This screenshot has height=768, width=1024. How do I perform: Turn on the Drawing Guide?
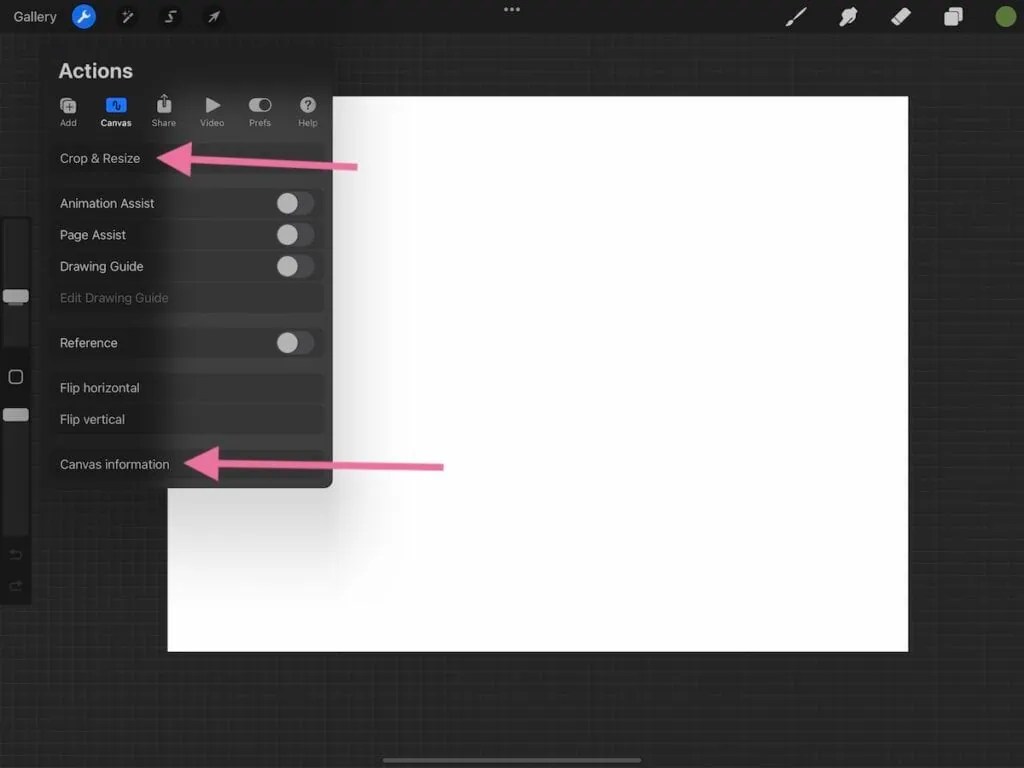[293, 266]
